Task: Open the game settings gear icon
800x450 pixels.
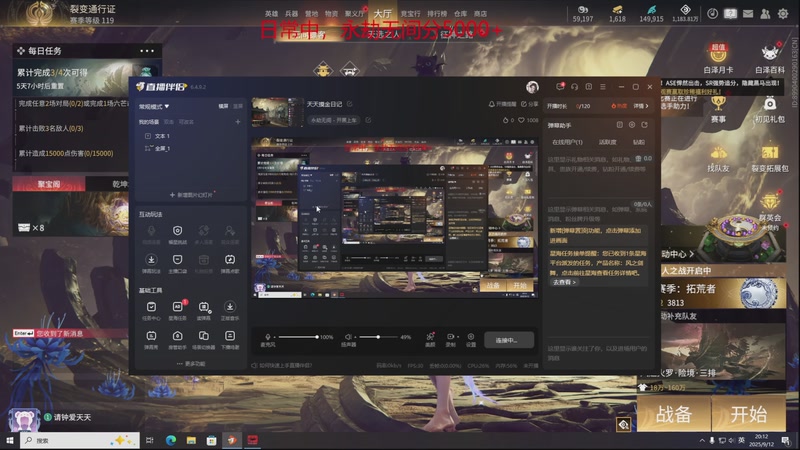Action: (x=783, y=14)
